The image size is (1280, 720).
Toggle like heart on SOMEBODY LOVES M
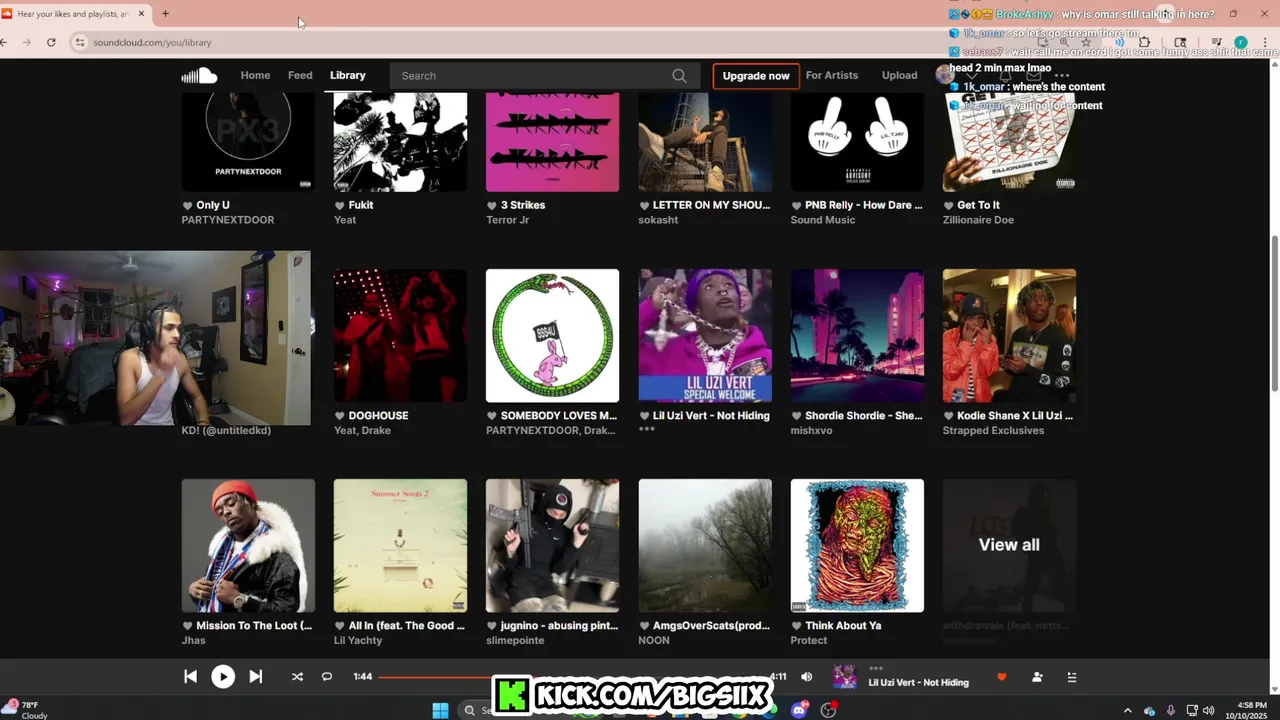(492, 415)
